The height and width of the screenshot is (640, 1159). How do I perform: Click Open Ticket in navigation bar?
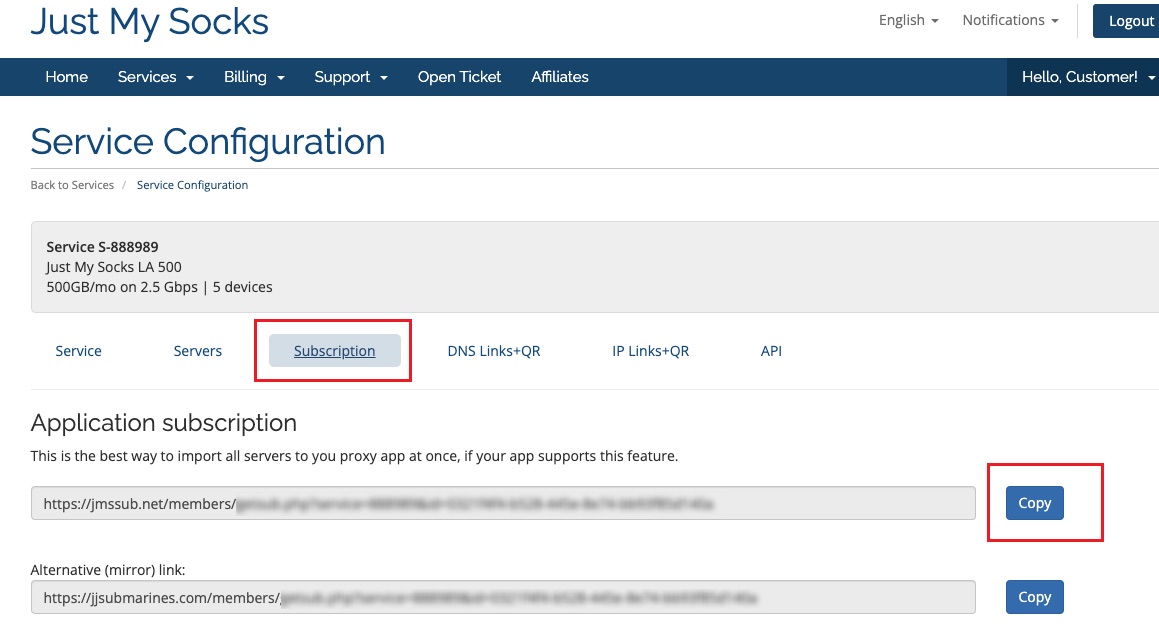point(459,77)
